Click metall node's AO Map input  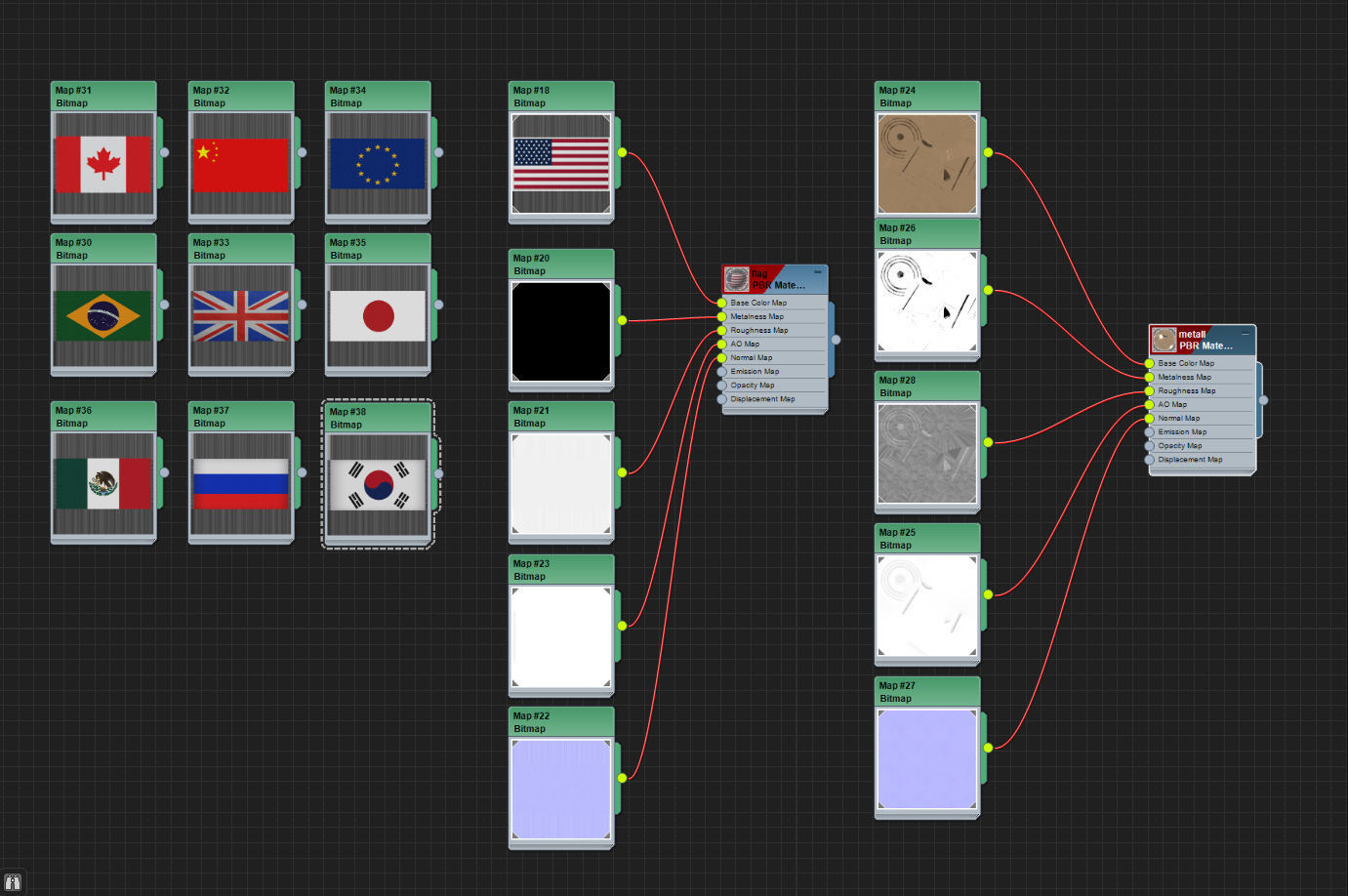coord(1150,404)
